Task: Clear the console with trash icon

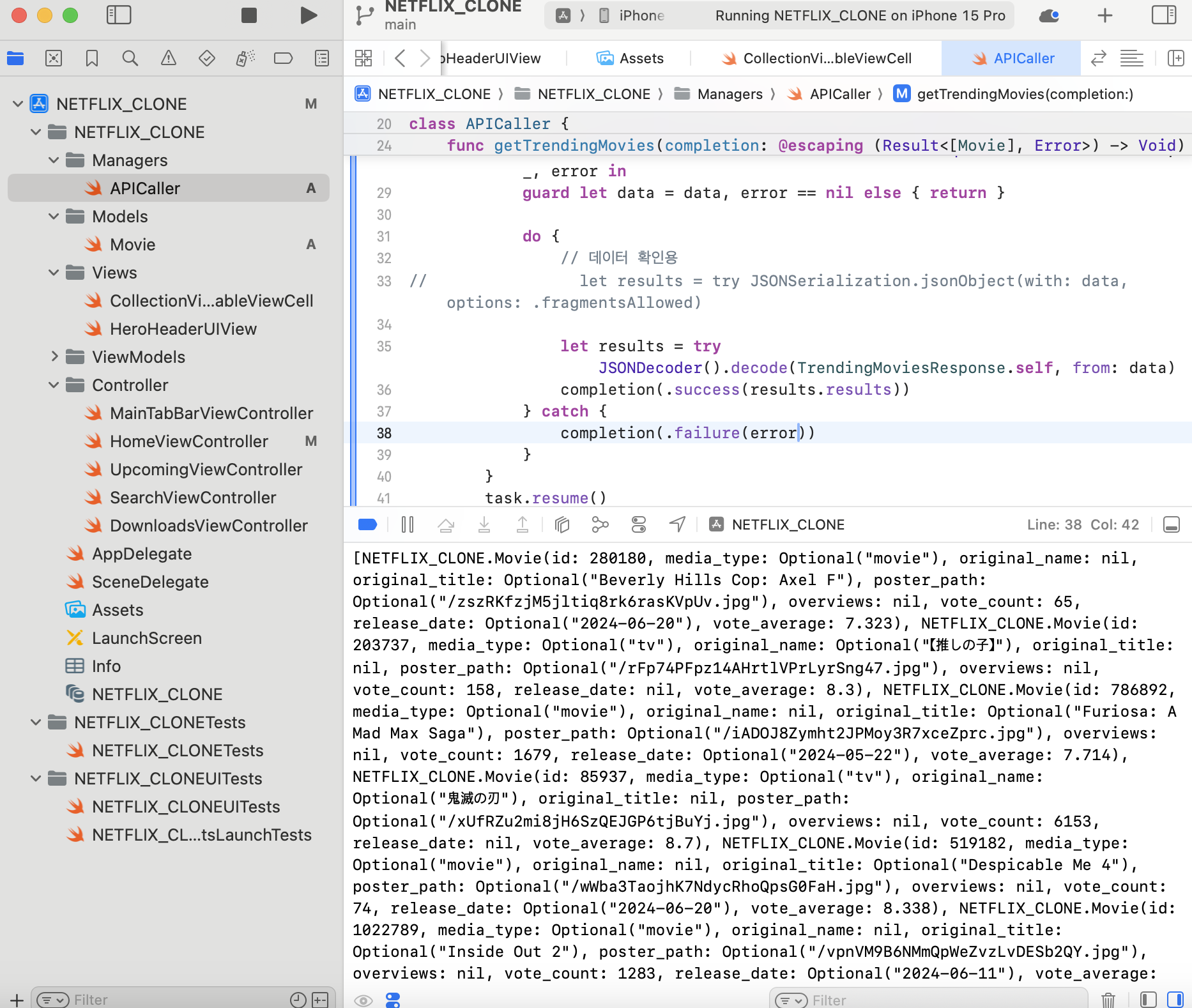Action: 1108,1000
